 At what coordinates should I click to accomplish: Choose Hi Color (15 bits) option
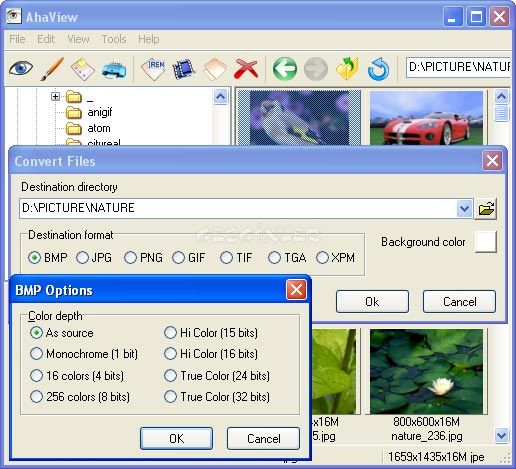coord(211,333)
